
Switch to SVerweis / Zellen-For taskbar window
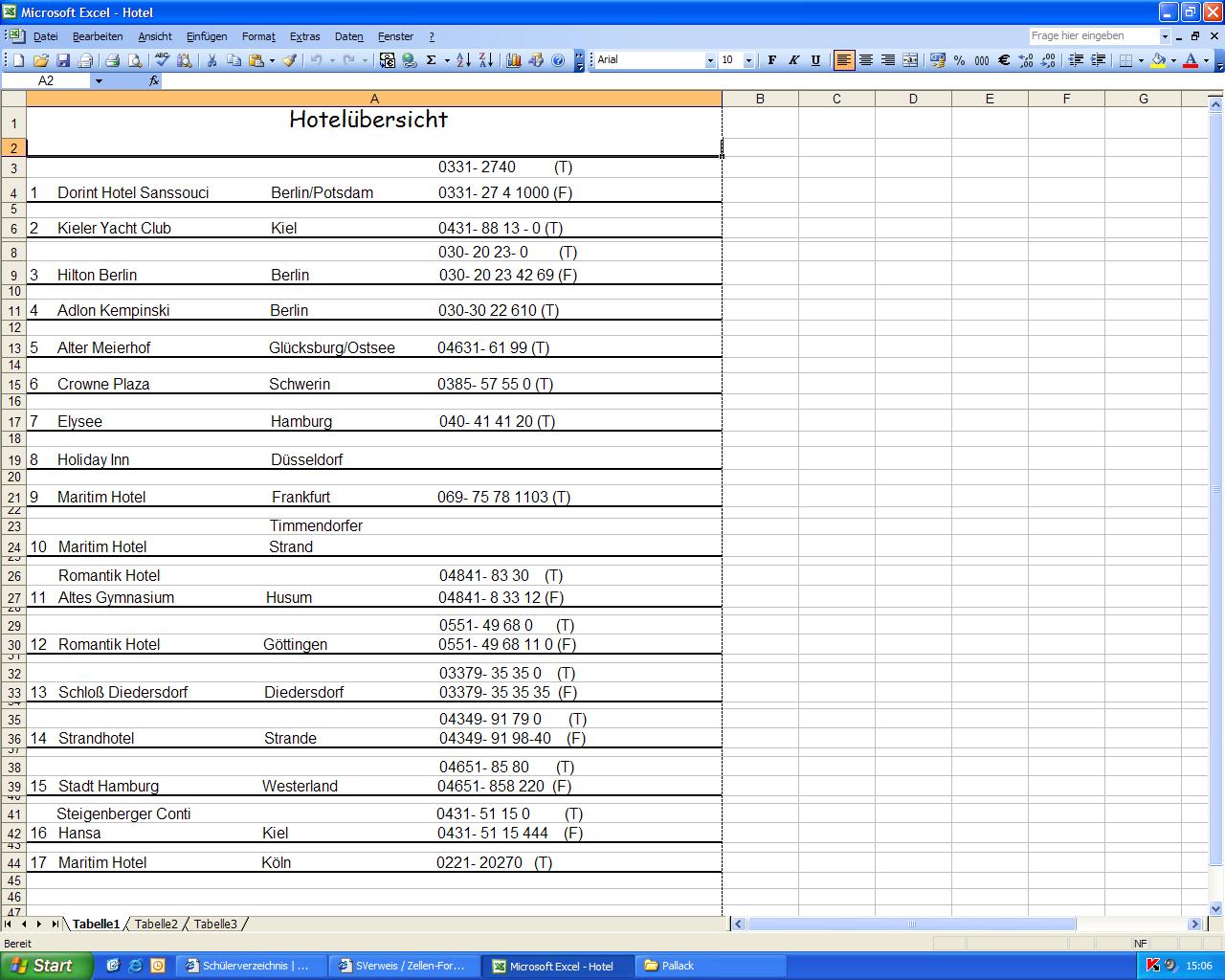405,966
